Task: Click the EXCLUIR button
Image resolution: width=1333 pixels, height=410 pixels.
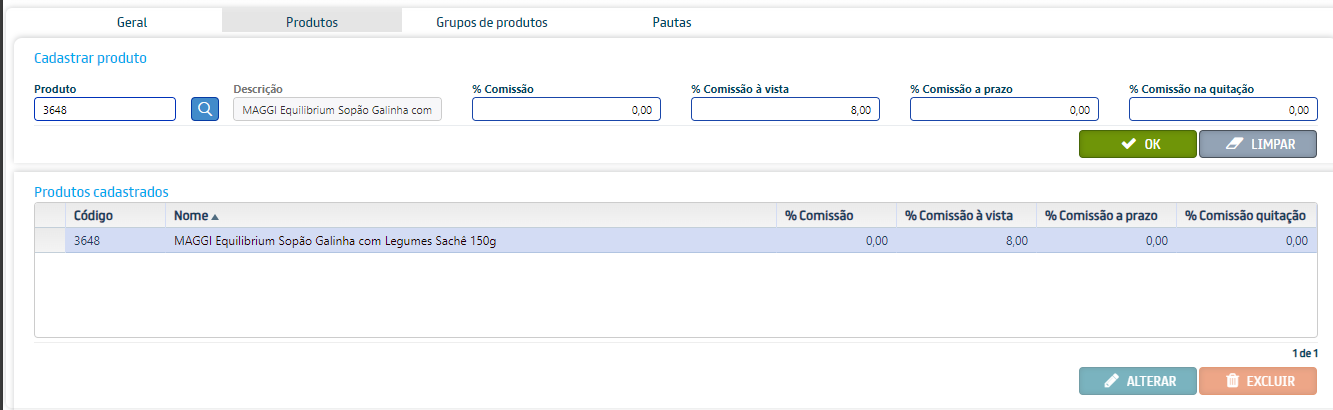Action: (x=1257, y=381)
